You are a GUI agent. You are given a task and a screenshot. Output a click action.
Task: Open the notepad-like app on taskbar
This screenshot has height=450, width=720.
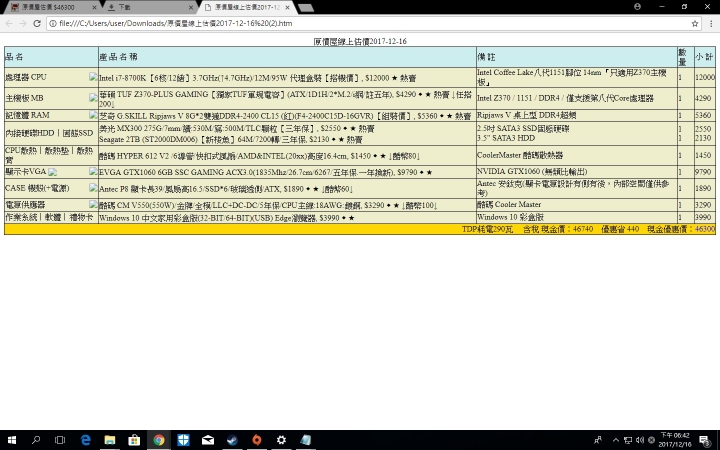(306, 440)
